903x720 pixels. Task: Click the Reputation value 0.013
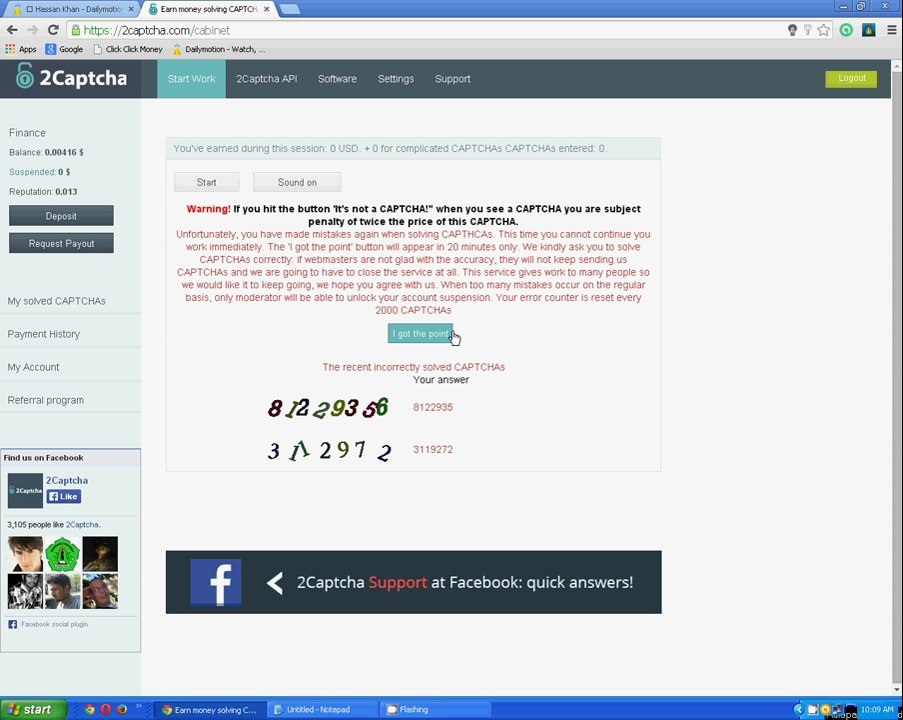point(66,191)
